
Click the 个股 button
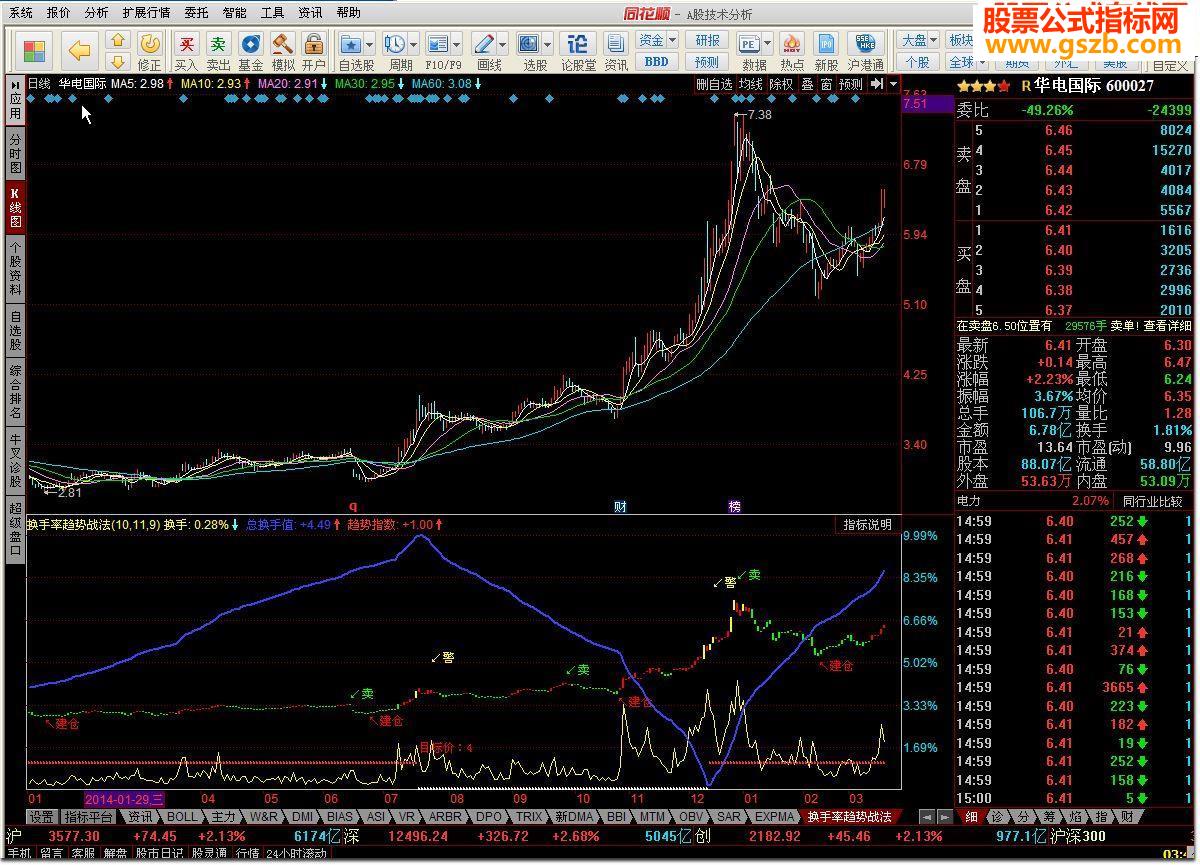tap(916, 62)
